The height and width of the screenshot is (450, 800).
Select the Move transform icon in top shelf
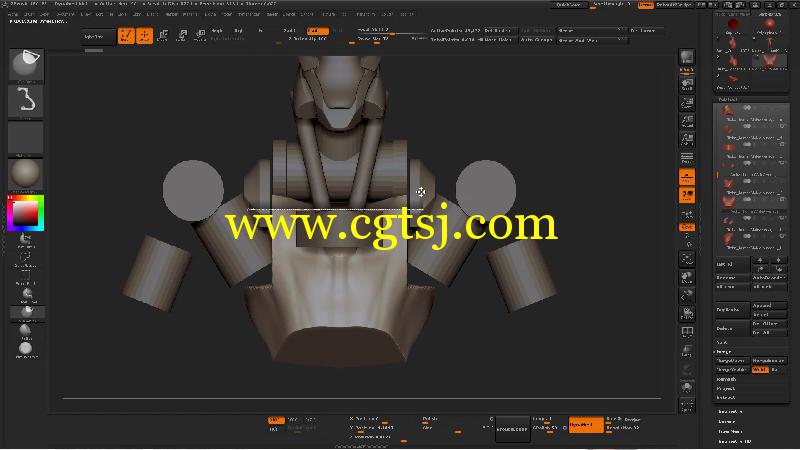[163, 36]
